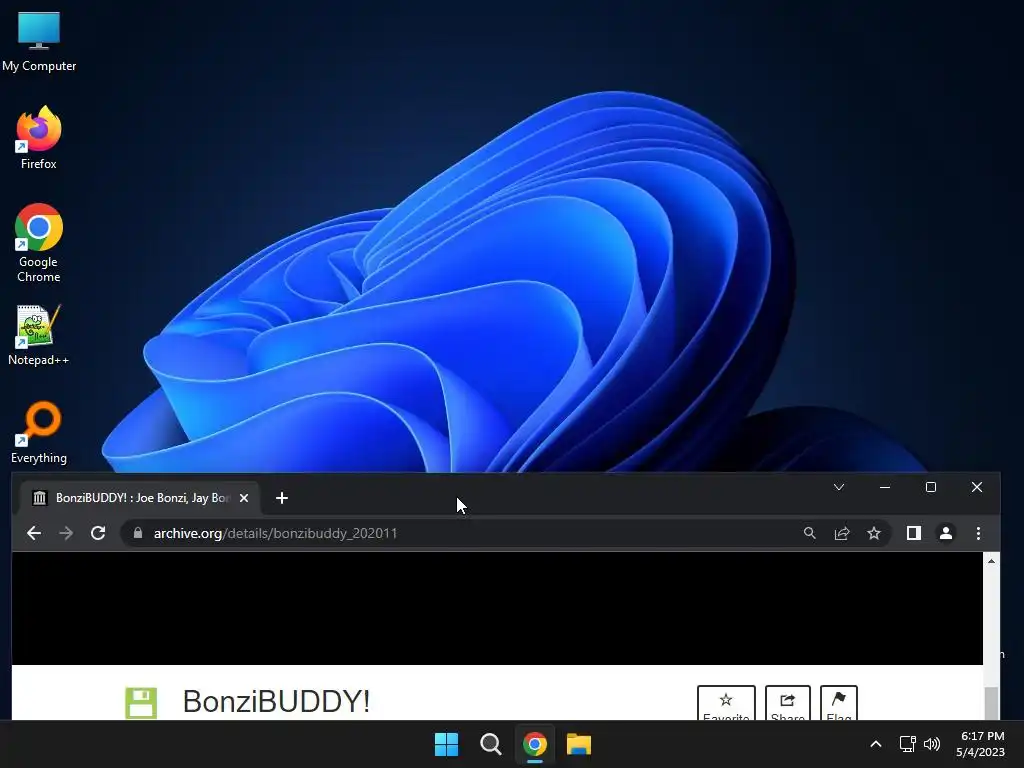The image size is (1024, 768).
Task: Open File Explorer from taskbar
Action: coord(579,744)
